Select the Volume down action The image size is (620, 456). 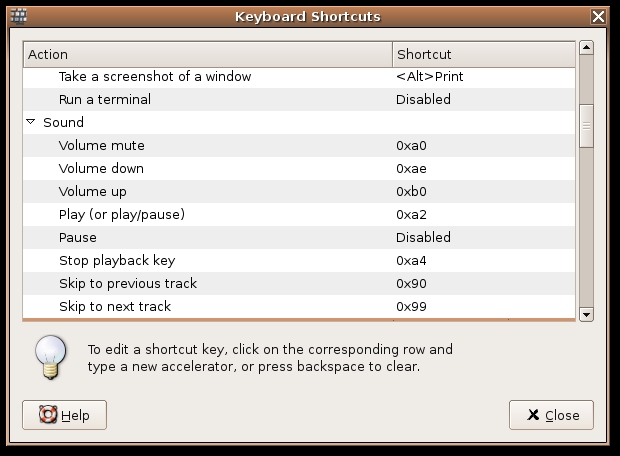point(101,168)
